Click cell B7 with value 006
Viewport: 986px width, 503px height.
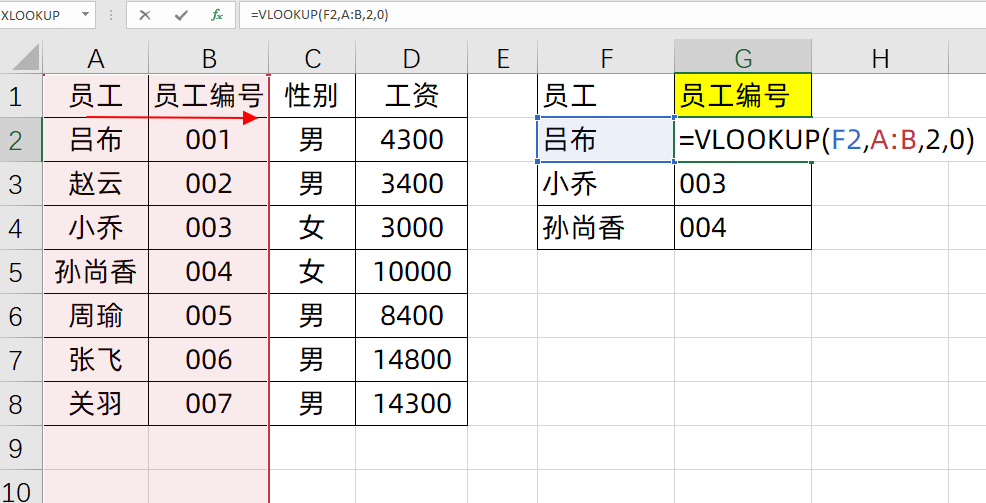[x=209, y=360]
